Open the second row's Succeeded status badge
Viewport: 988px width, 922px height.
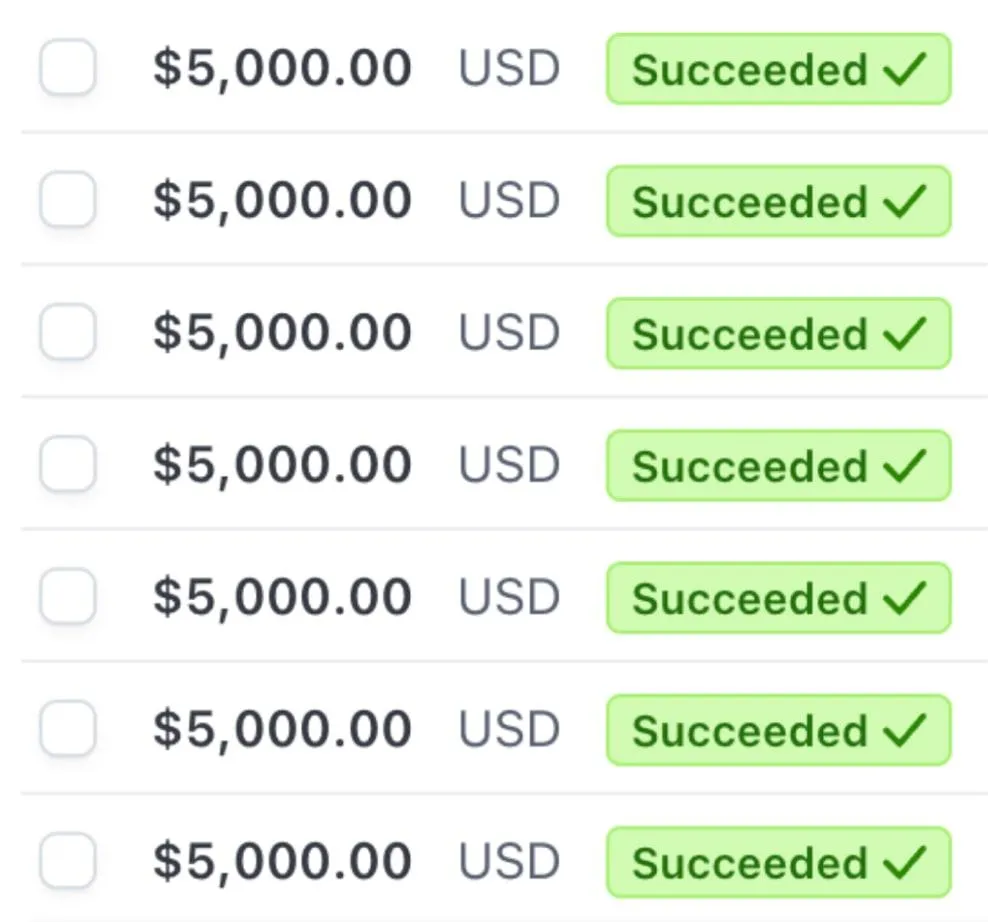tap(778, 201)
